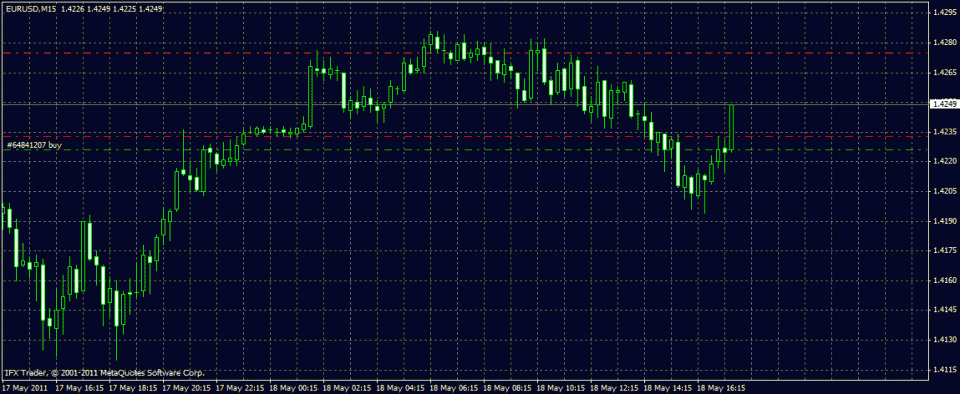Viewport: 960px width, 394px height.
Task: Click the 18 May 10:15 time label
Action: (x=560, y=388)
